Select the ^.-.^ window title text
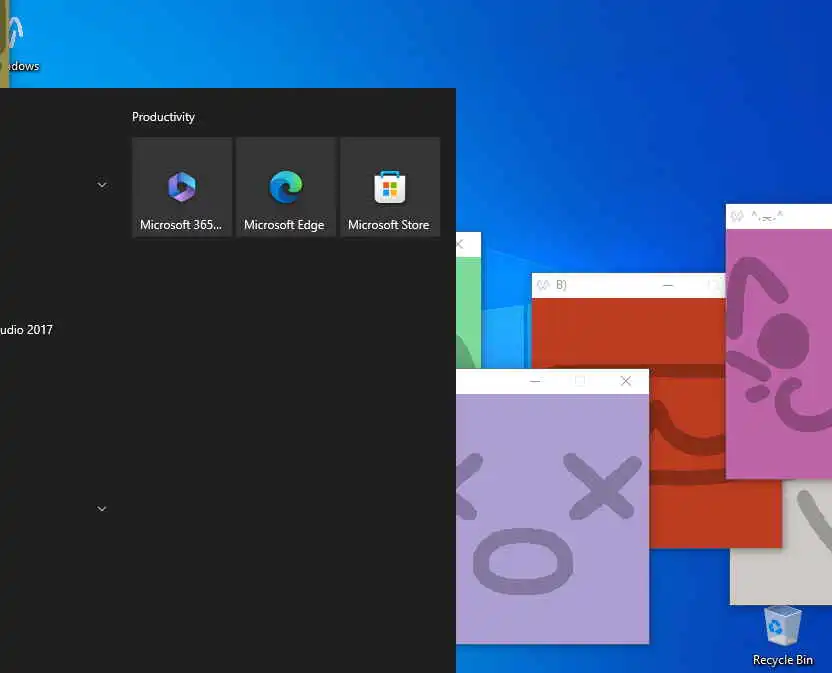 [767, 216]
